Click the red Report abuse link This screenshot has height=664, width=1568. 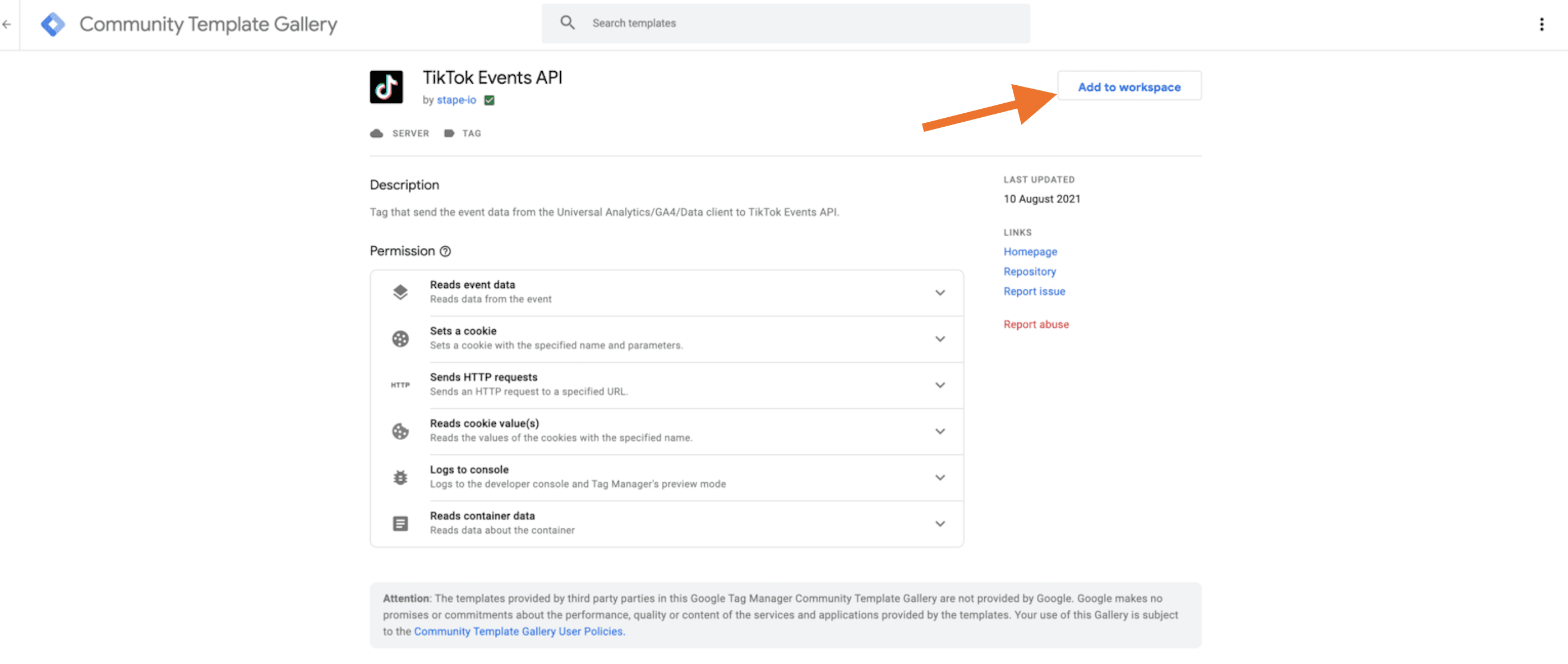pyautogui.click(x=1036, y=325)
